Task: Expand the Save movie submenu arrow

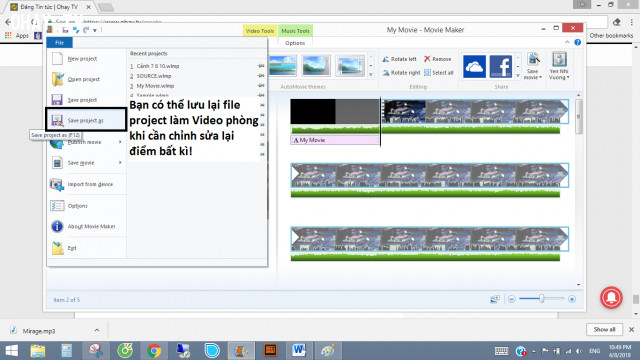Action: 120,162
